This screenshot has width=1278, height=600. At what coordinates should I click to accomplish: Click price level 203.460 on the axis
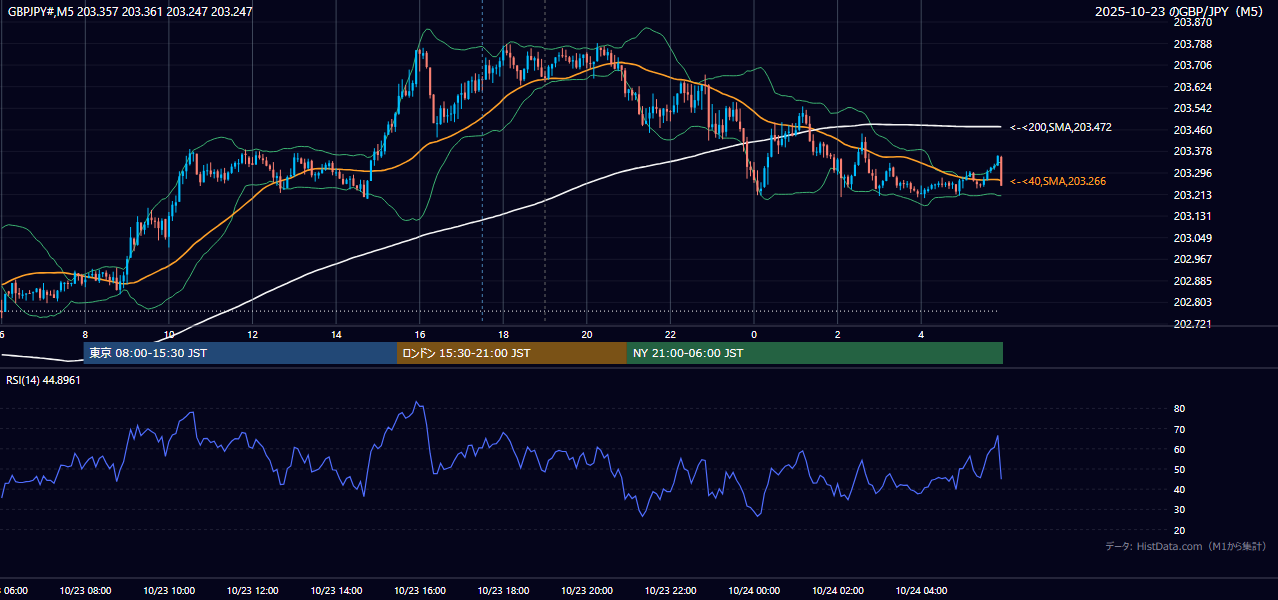(x=1192, y=130)
